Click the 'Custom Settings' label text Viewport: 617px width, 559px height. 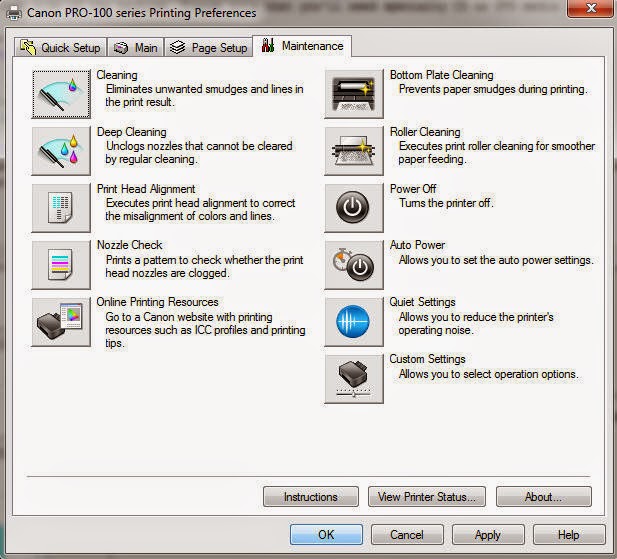[427, 359]
